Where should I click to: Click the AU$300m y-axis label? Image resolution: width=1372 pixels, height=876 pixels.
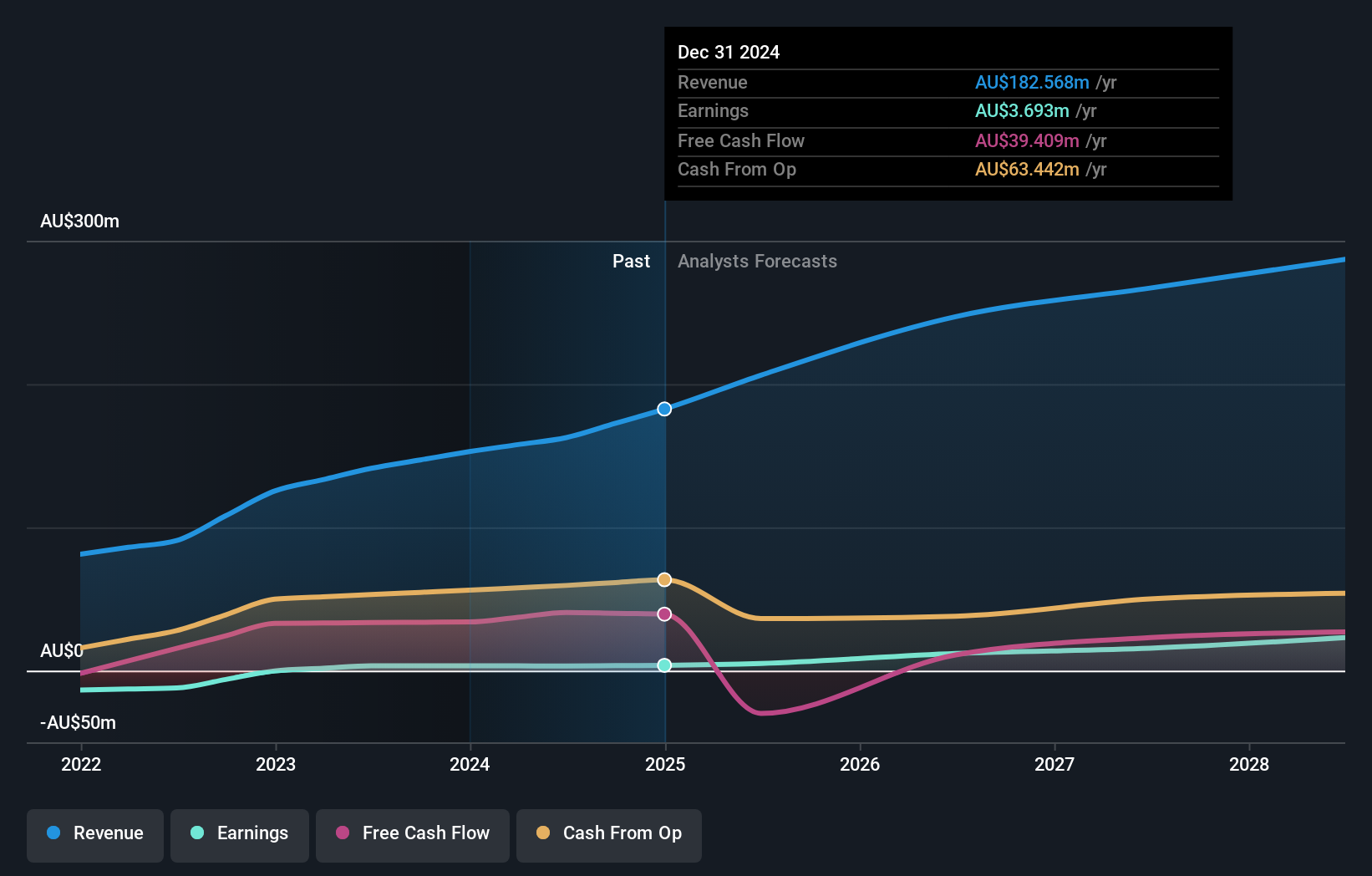pyautogui.click(x=80, y=222)
